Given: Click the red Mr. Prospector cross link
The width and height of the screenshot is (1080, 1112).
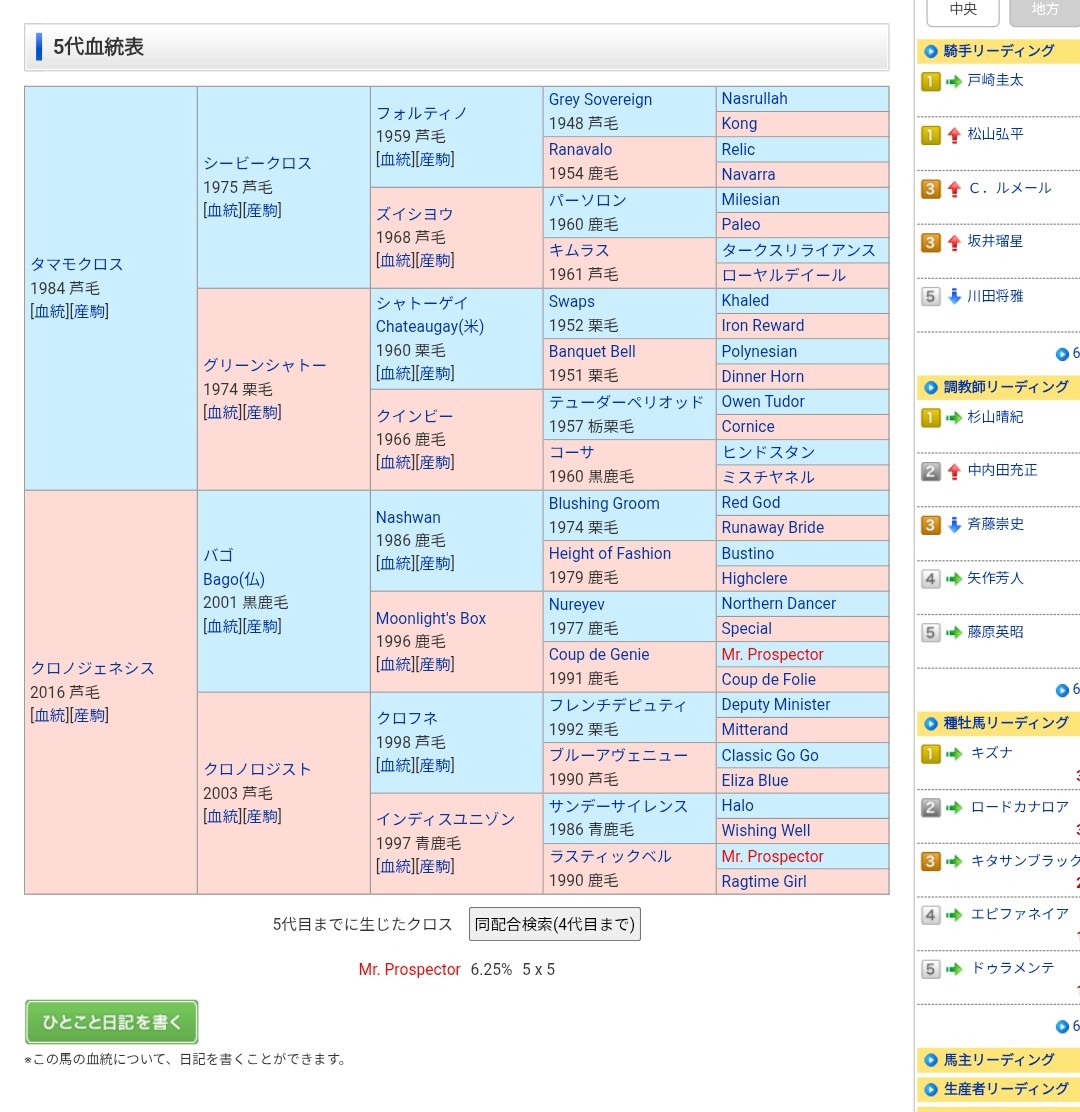Looking at the screenshot, I should [409, 969].
